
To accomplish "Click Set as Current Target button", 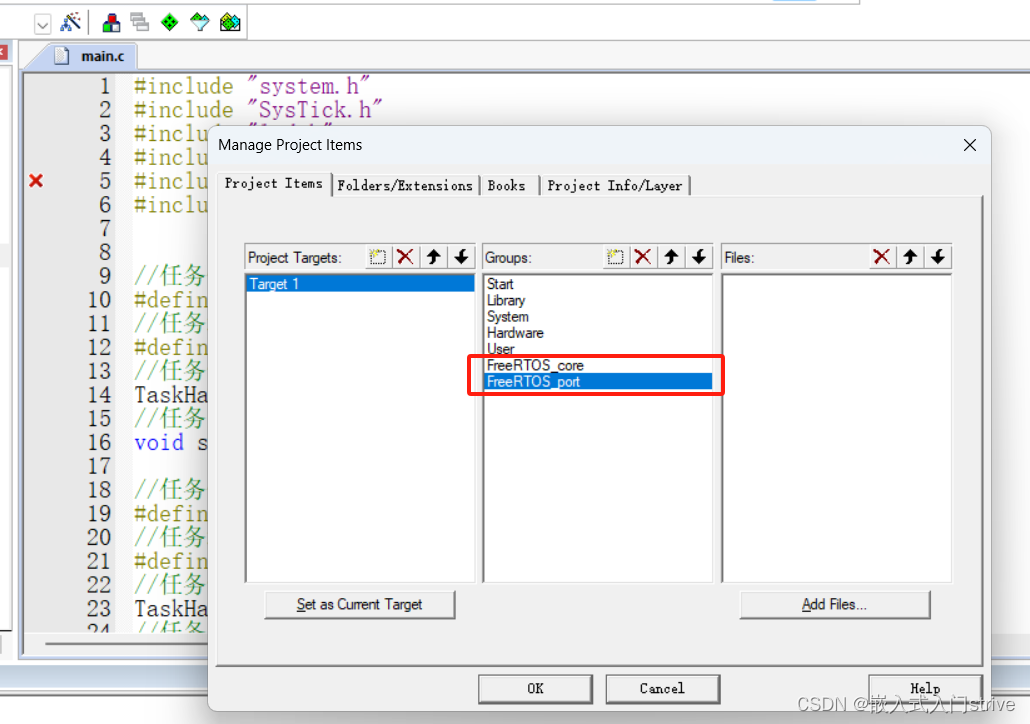I will 359,604.
